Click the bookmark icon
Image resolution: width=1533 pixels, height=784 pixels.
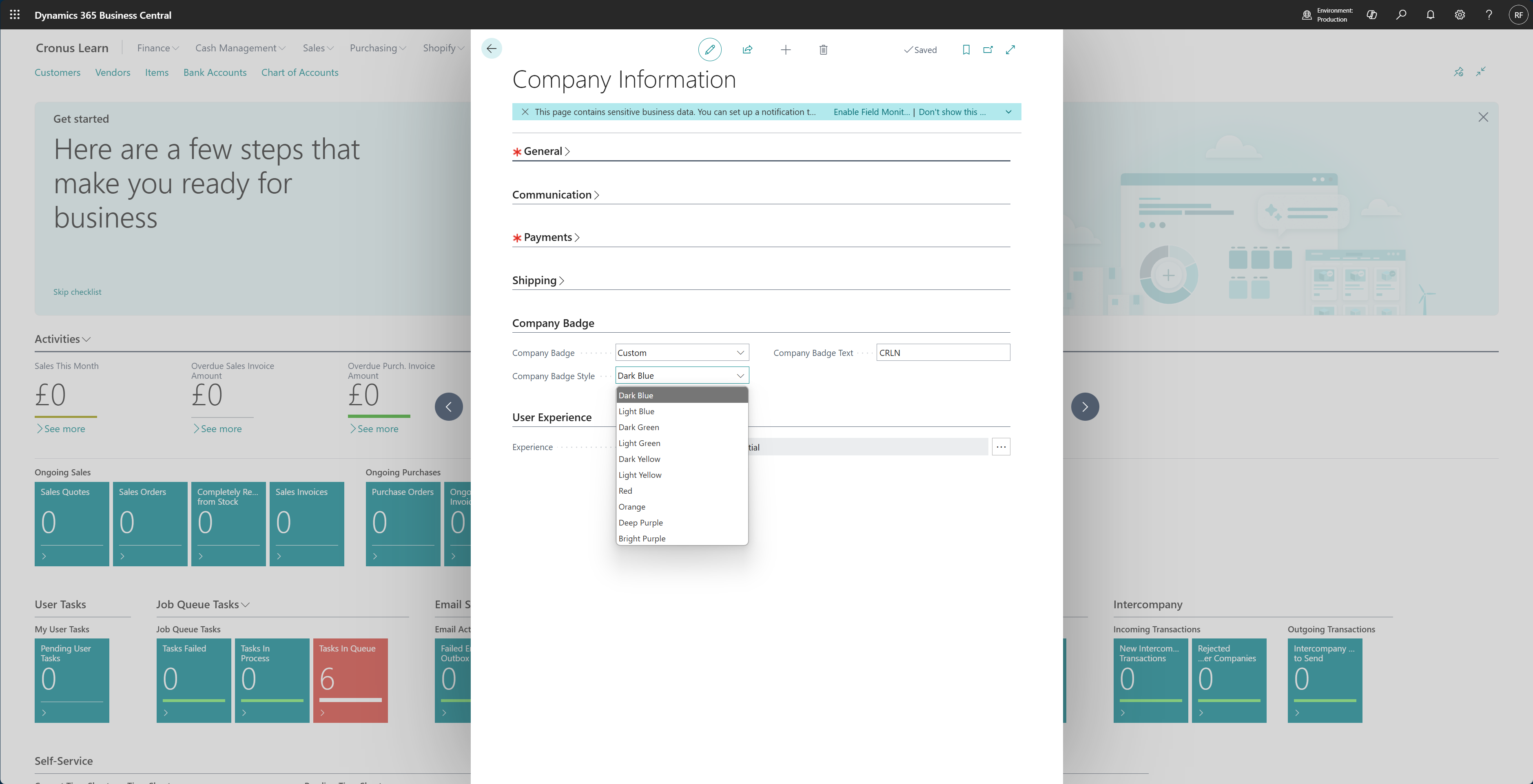966,49
